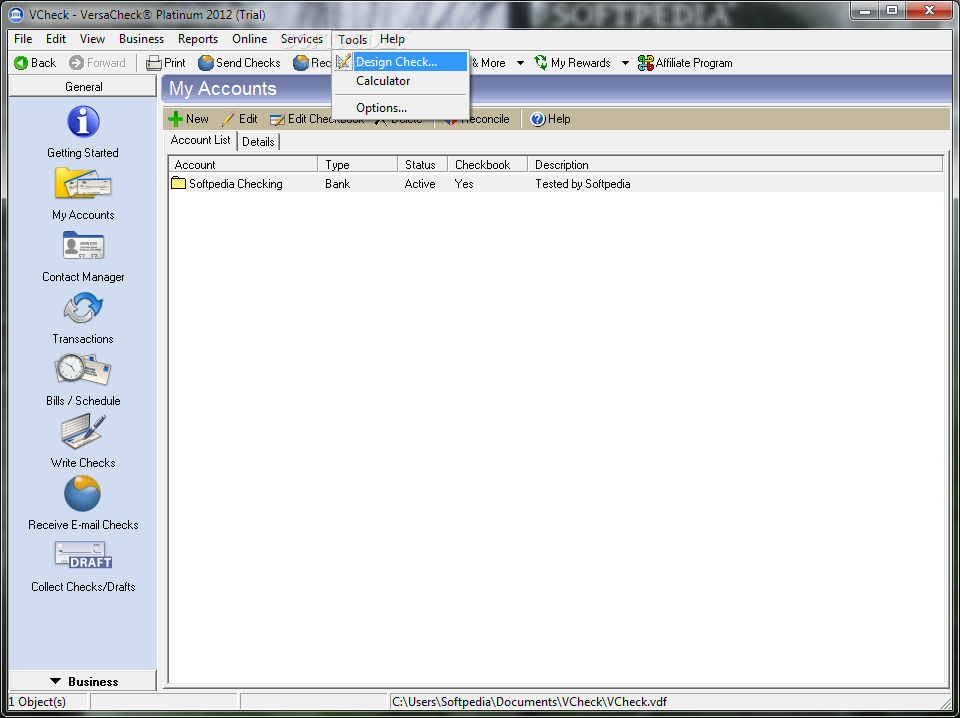Open the Contact Manager icon

coord(83,245)
